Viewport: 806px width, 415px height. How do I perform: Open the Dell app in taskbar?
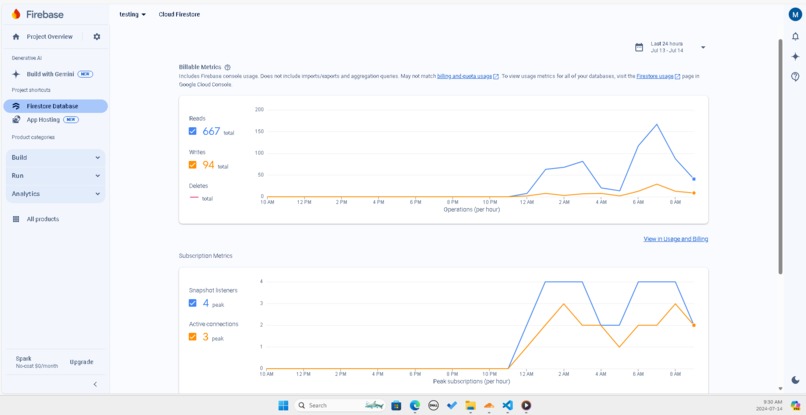[x=433, y=405]
